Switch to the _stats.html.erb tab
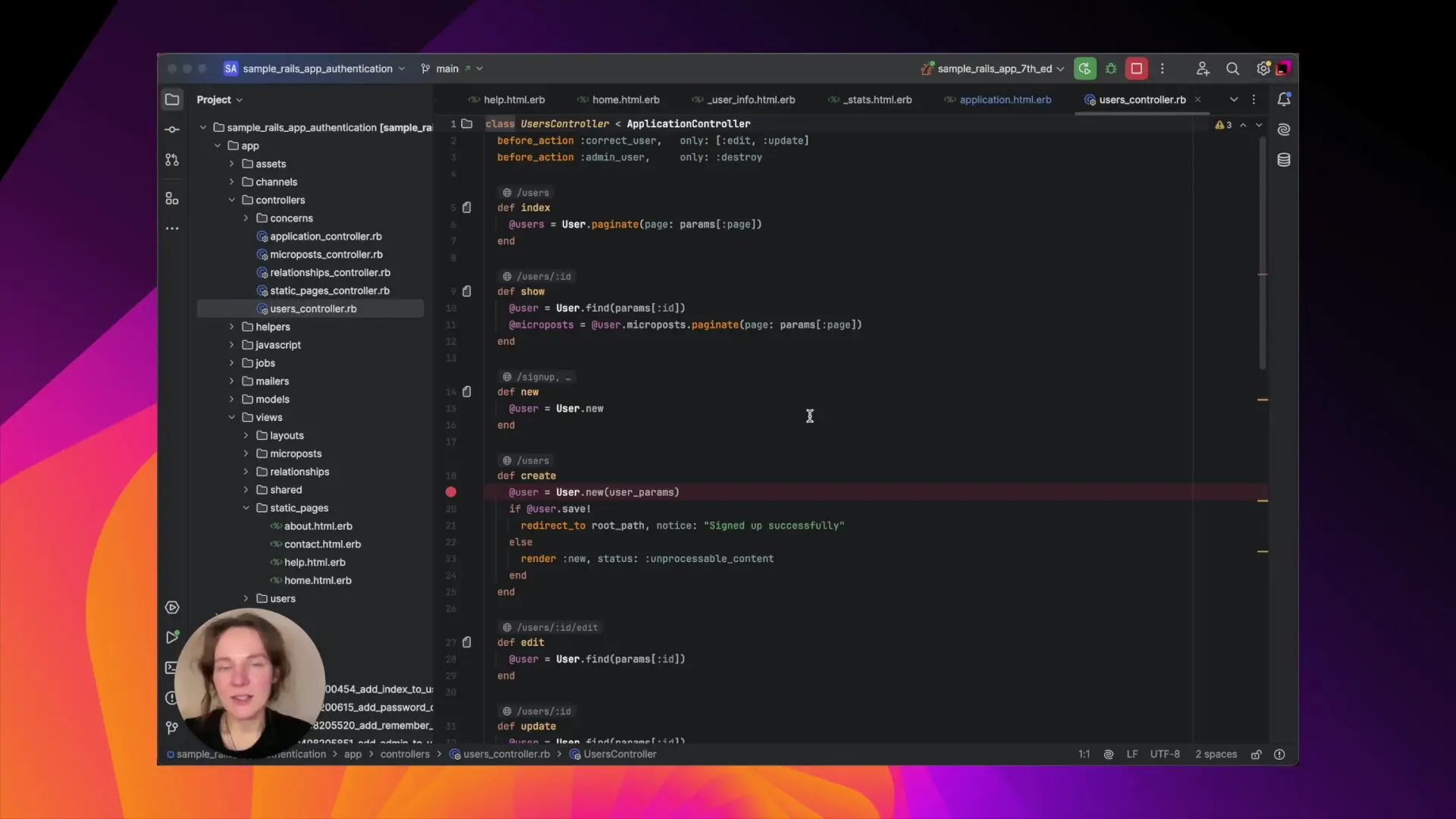1456x819 pixels. pyautogui.click(x=870, y=99)
